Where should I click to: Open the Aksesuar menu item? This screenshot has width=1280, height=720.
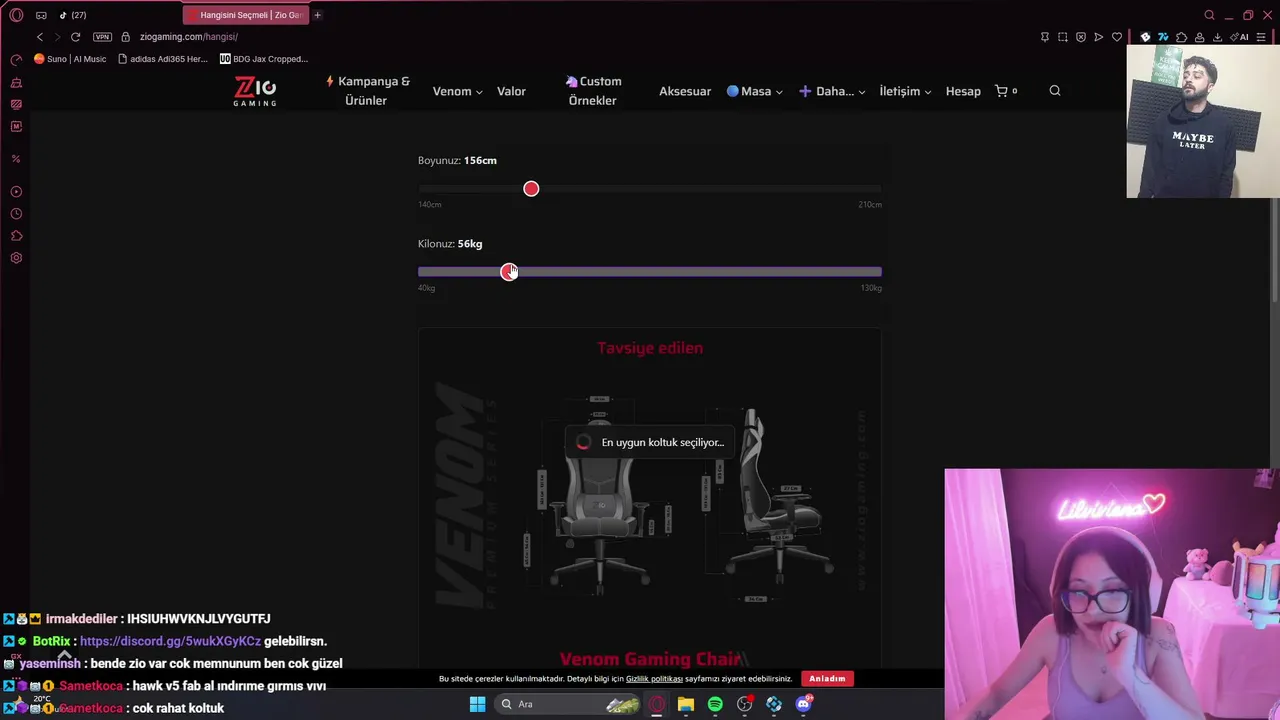click(685, 91)
